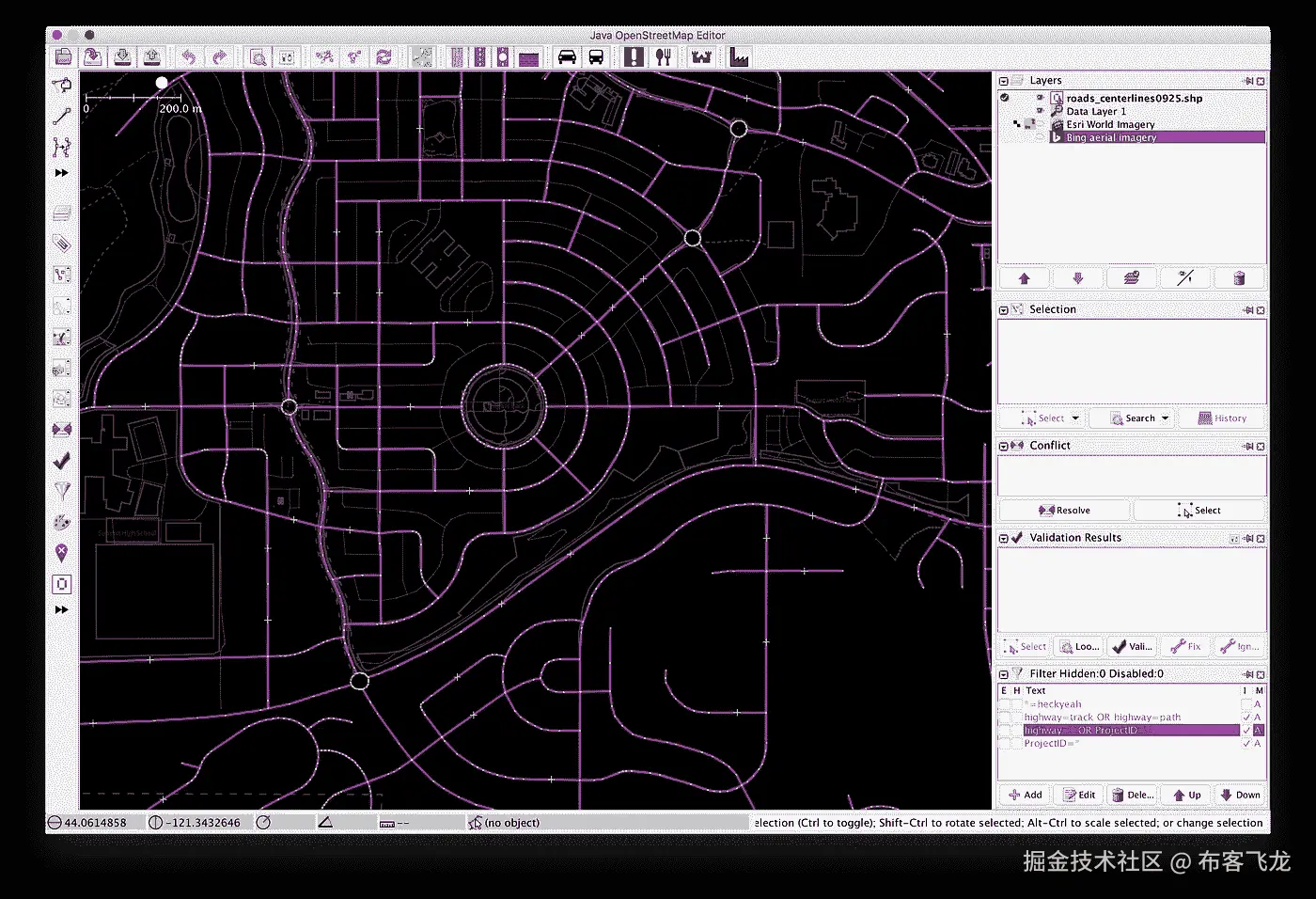Toggle visibility of Bing aerial imagery layer
This screenshot has width=1316, height=899.
coord(1040,137)
